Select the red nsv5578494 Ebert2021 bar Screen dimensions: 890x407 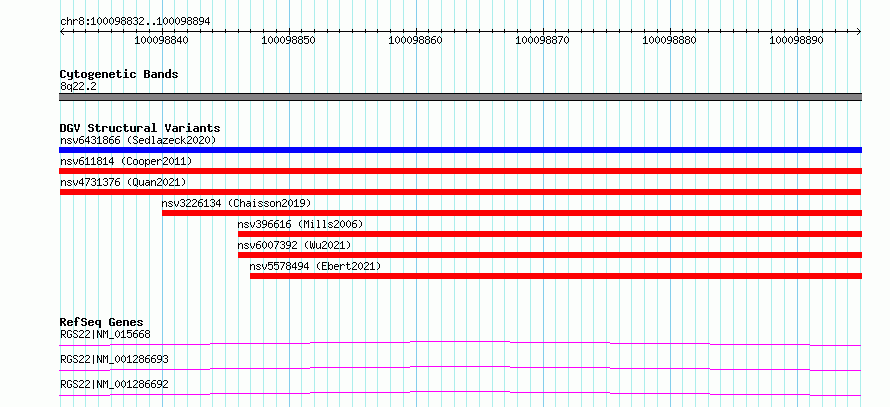tap(556, 276)
